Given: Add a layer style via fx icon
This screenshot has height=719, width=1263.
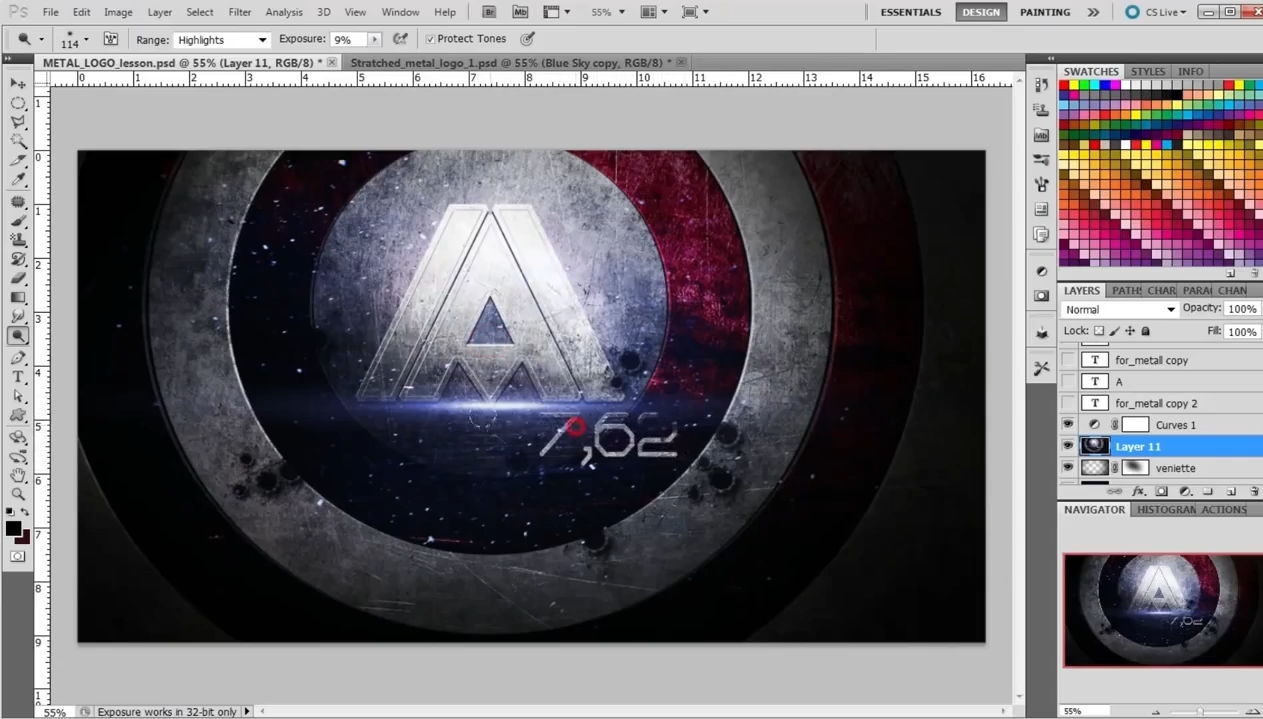Looking at the screenshot, I should [1138, 491].
